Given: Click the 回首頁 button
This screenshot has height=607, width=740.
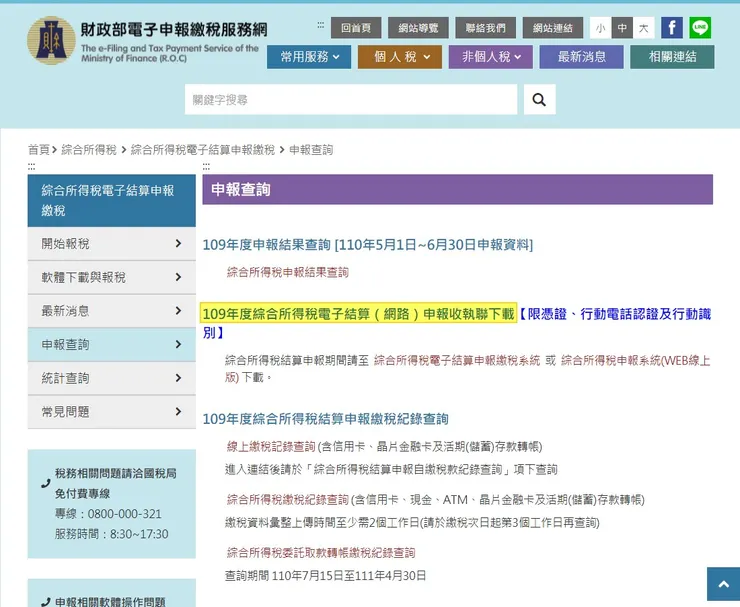Looking at the screenshot, I should click(x=356, y=28).
